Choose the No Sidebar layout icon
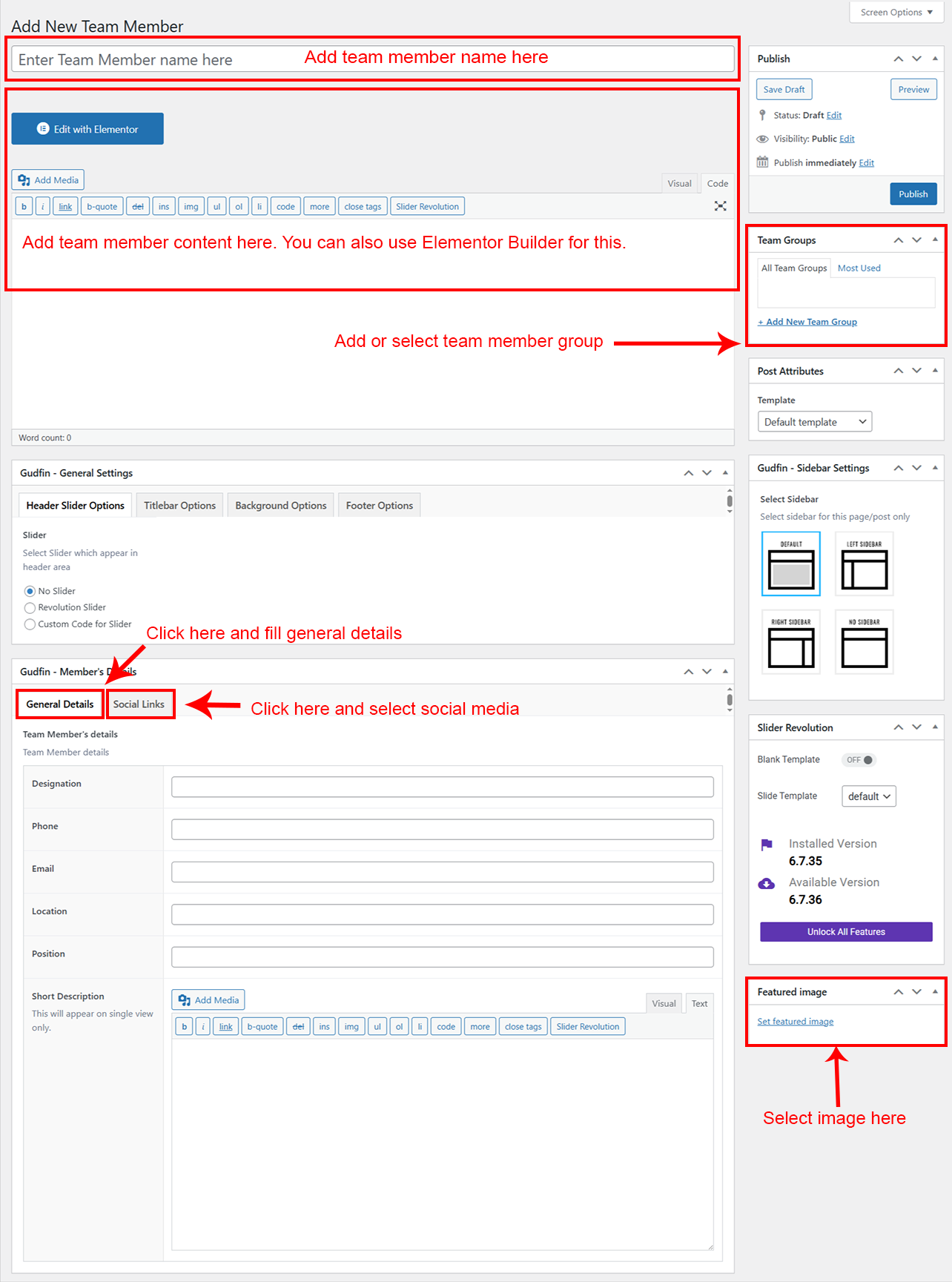Image resolution: width=952 pixels, height=1282 pixels. [x=864, y=642]
